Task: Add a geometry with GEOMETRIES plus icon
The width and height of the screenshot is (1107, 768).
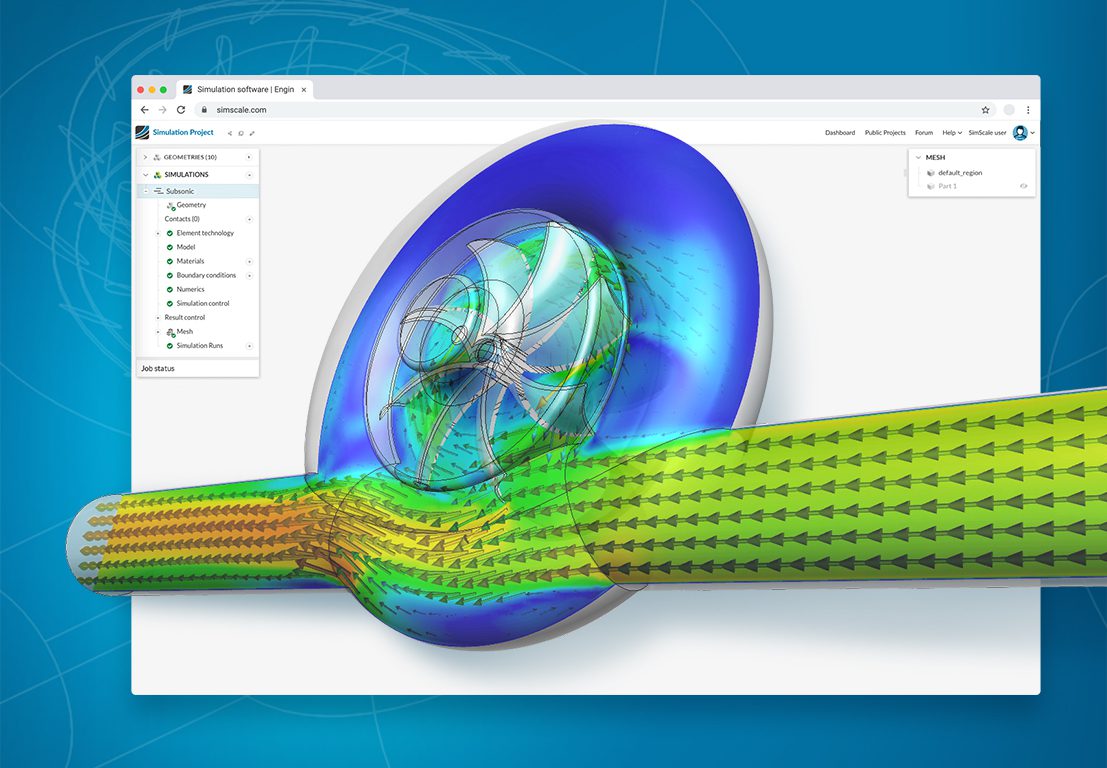Action: click(x=249, y=157)
